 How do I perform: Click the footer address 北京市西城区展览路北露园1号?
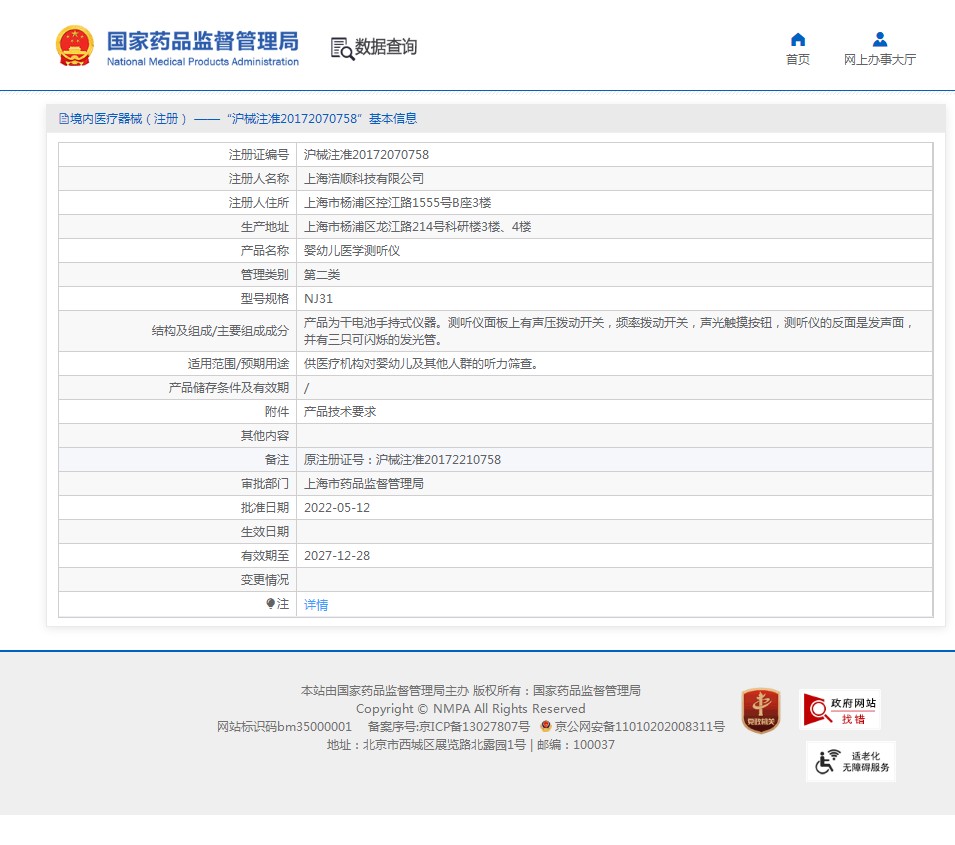pos(444,744)
